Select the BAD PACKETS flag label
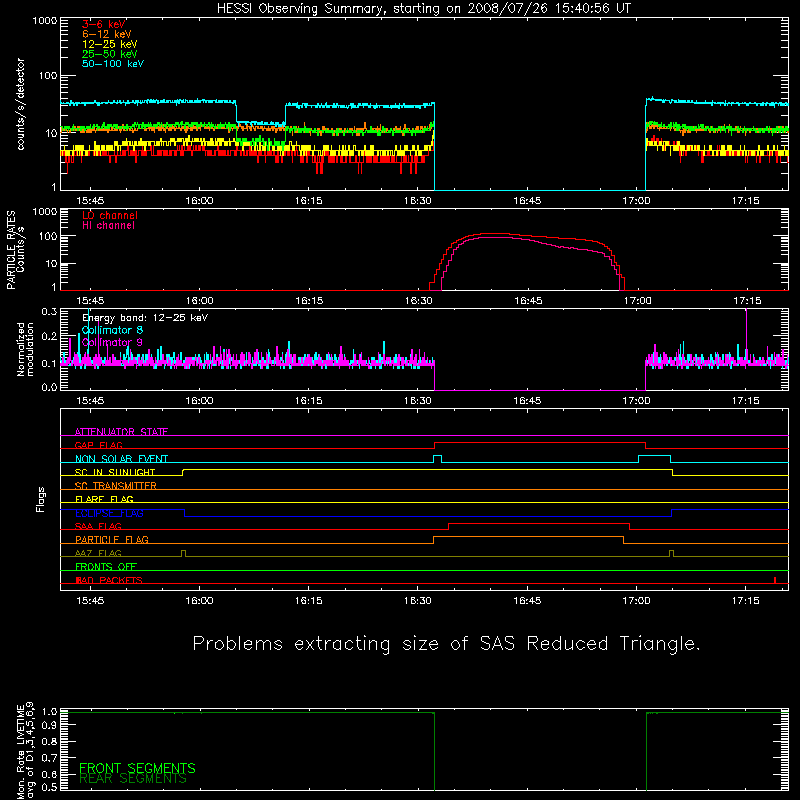 pyautogui.click(x=109, y=580)
